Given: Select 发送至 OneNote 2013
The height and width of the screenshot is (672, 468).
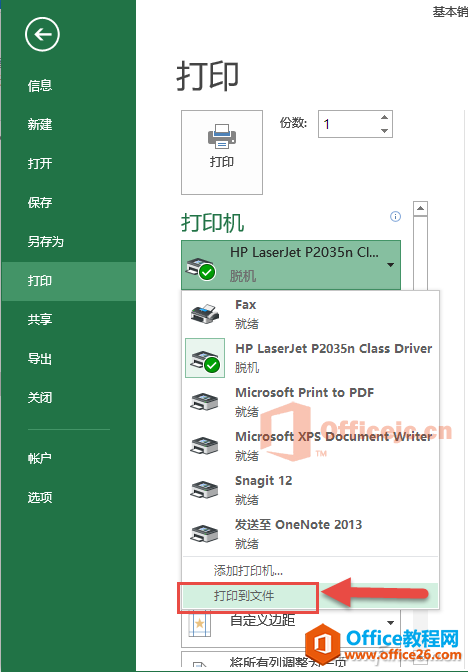Looking at the screenshot, I should [310, 534].
